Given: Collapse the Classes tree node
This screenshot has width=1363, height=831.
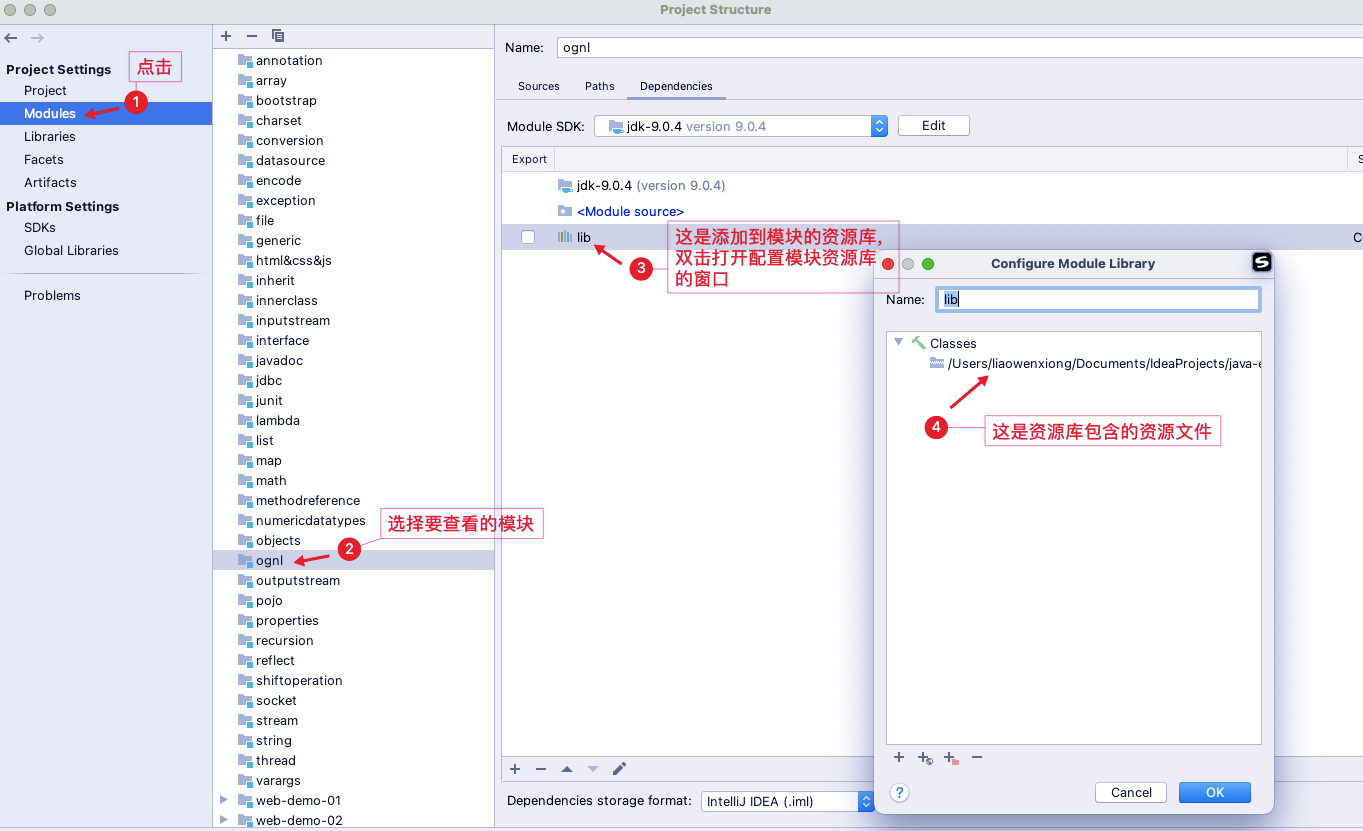Looking at the screenshot, I should 899,342.
